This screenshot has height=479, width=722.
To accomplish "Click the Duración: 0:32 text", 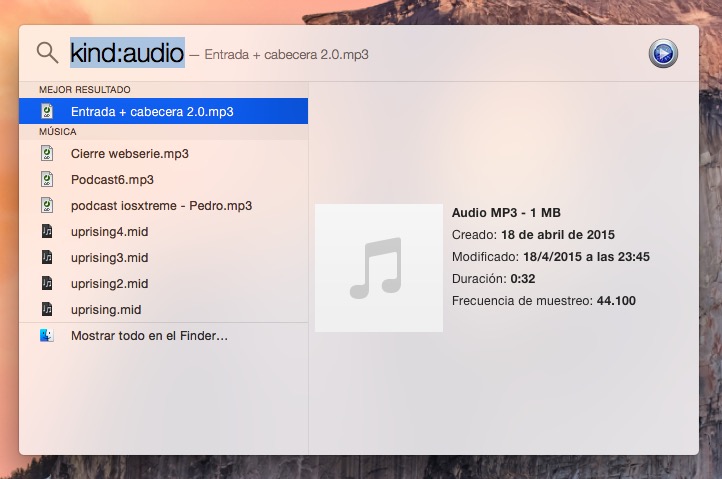I will click(x=494, y=279).
